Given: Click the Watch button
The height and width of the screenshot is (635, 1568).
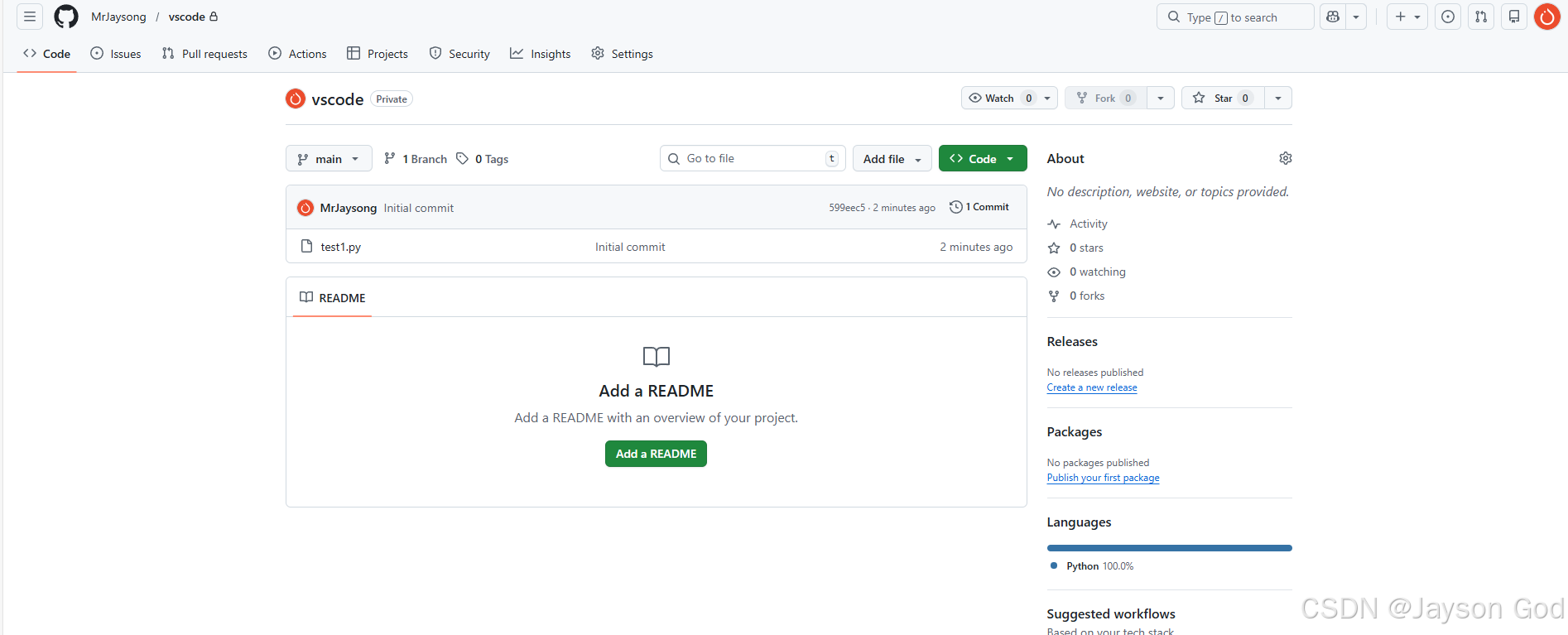Looking at the screenshot, I should point(1001,98).
